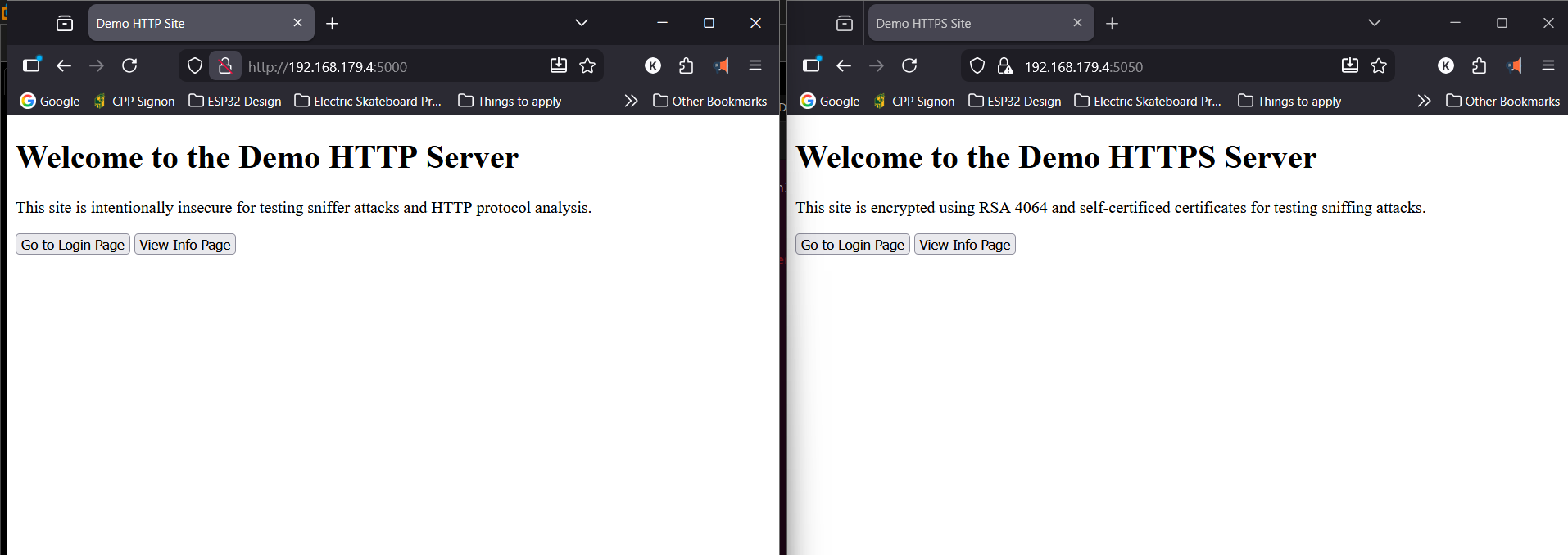Viewport: 1568px width, 555px height.
Task: Expand the list all tabs chevron in HTTP window
Action: pos(581,23)
